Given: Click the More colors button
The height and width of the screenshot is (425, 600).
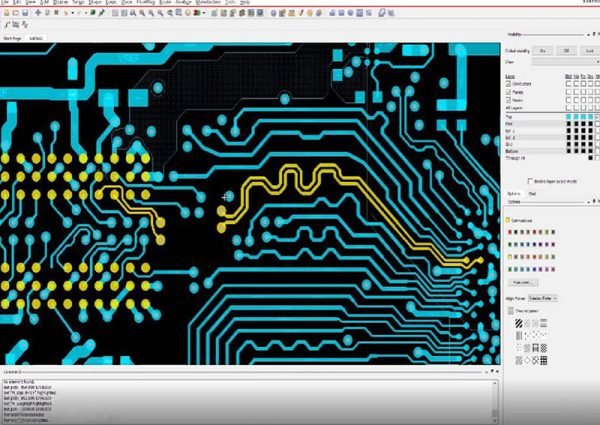Looking at the screenshot, I should pyautogui.click(x=523, y=282).
